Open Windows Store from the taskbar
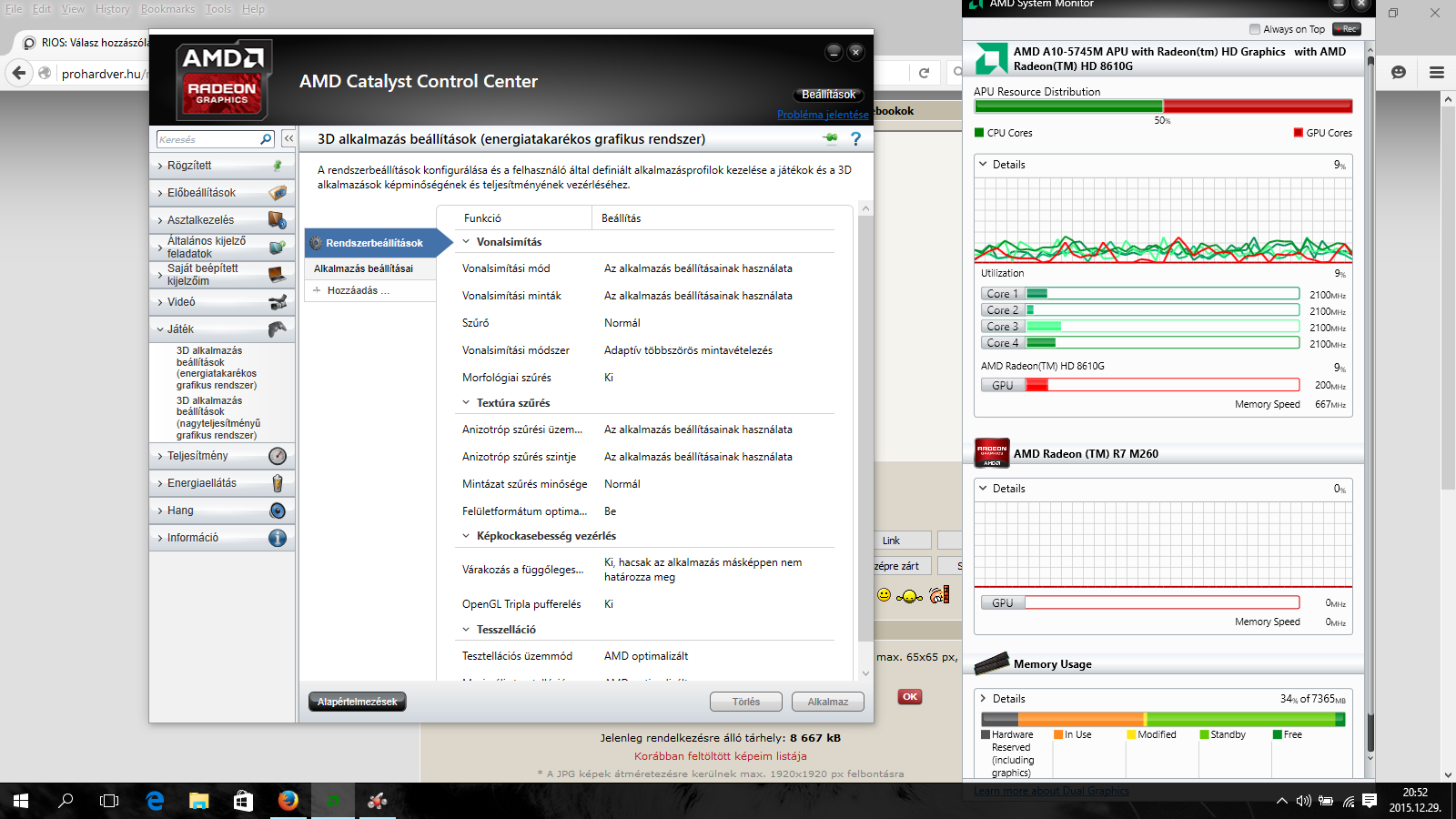The width and height of the screenshot is (1456, 819). 243,801
